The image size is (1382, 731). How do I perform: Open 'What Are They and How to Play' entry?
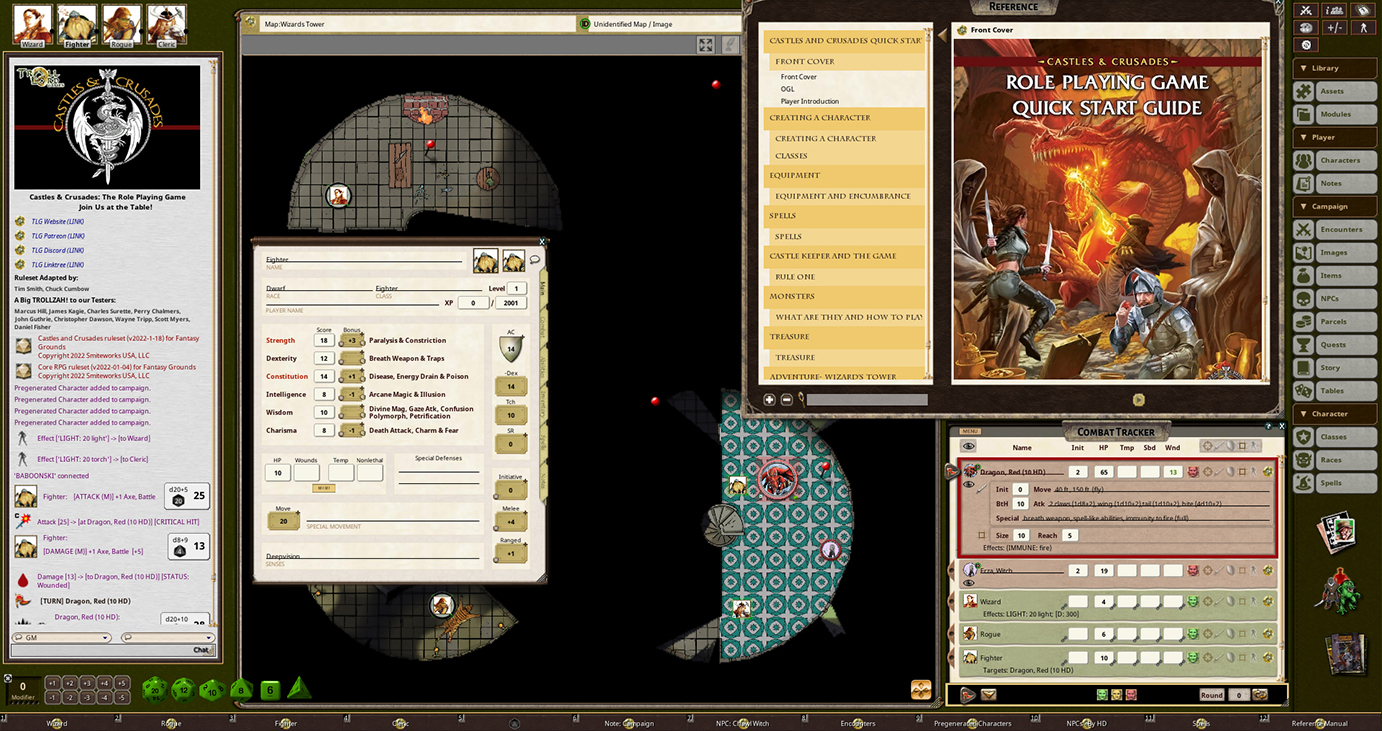(848, 317)
